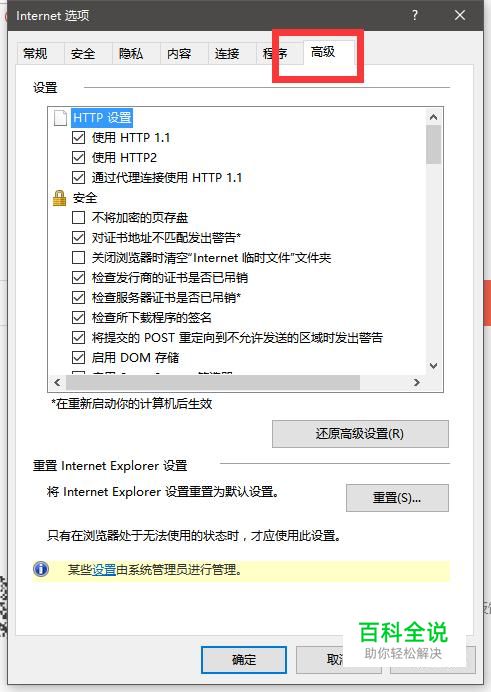Screen dimensions: 491x692
Task: Select the 连接 tab
Action: [227, 54]
